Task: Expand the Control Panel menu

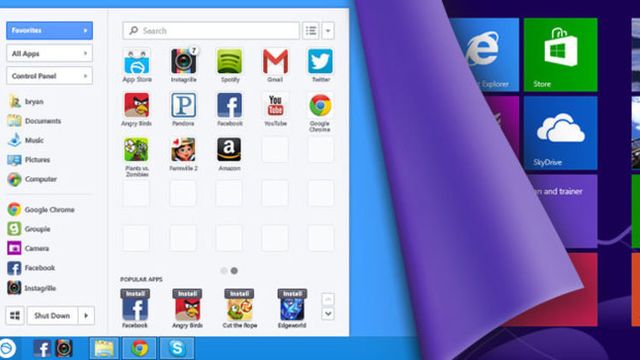Action: tap(49, 76)
